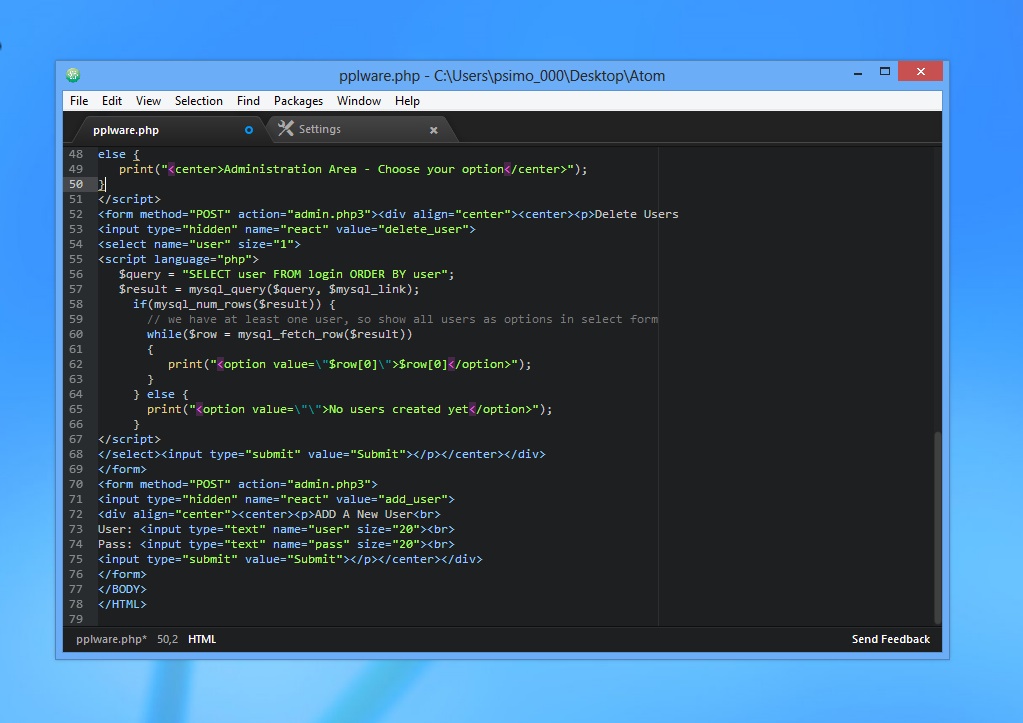Click the window title text pplware.php - C:\Users
Viewport: 1023px width, 723px height.
[502, 76]
